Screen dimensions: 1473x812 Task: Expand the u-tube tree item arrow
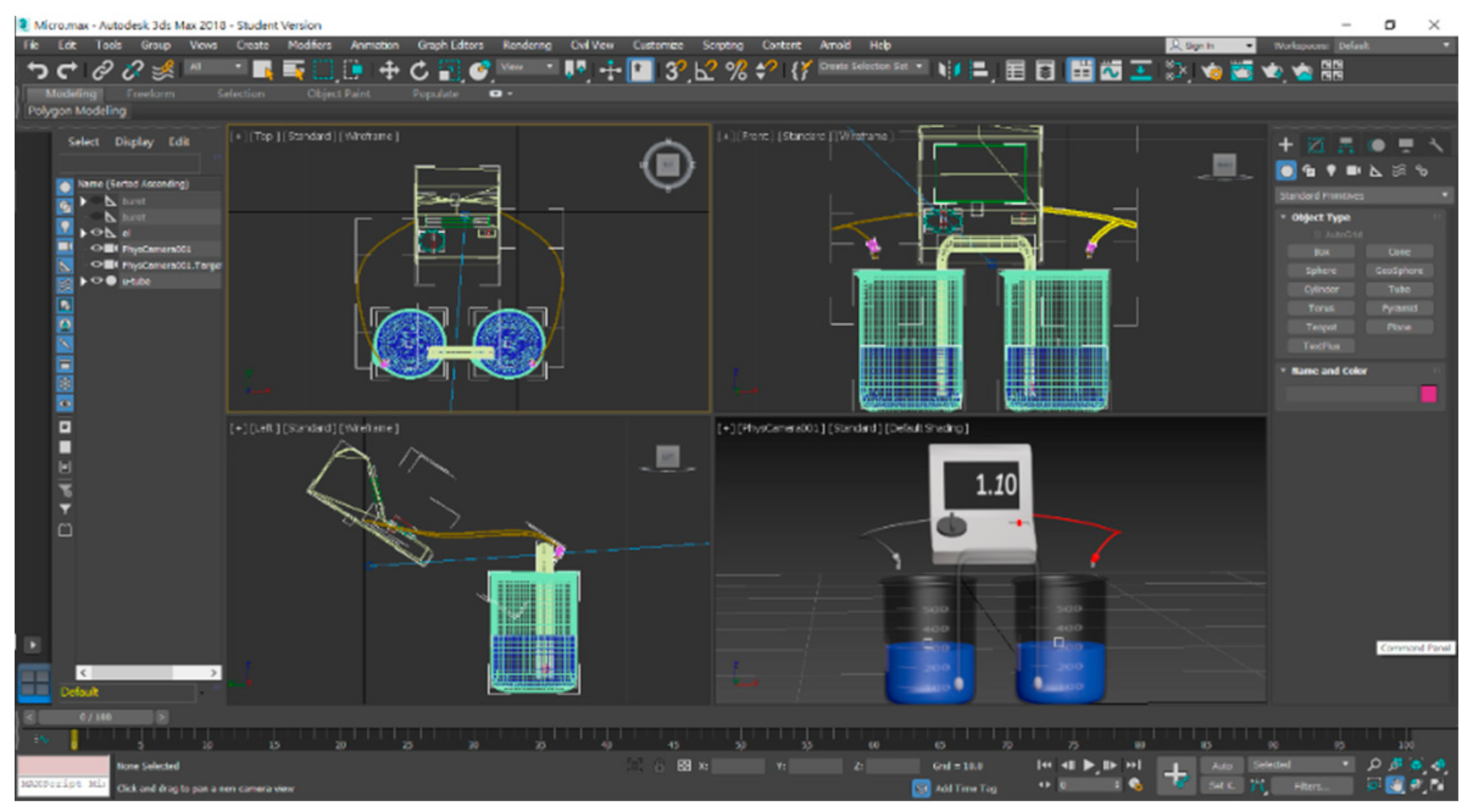(84, 281)
